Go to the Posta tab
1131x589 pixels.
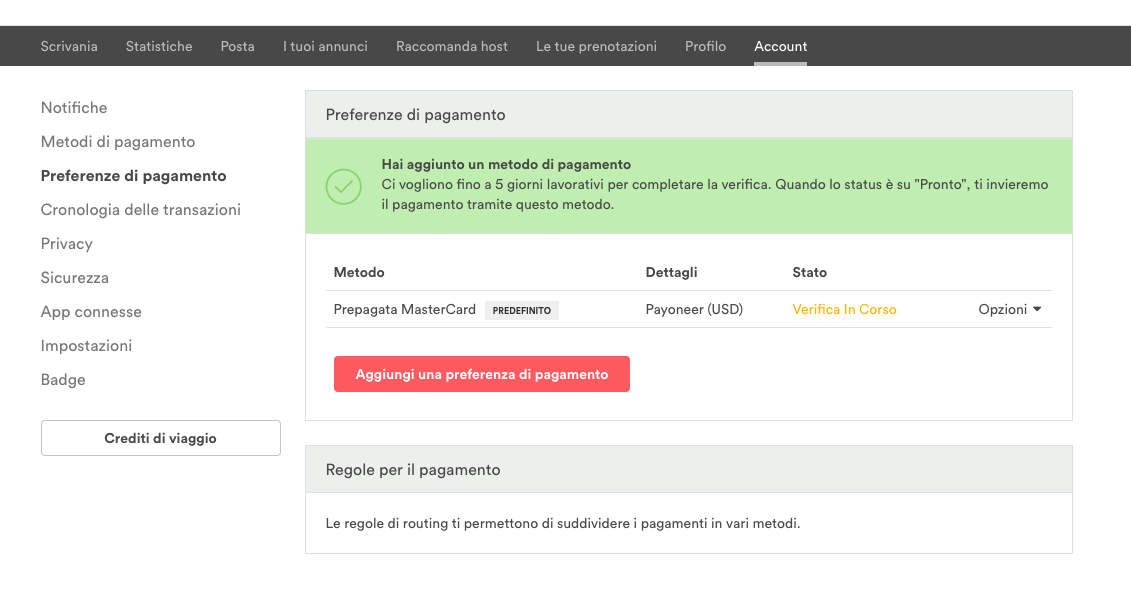click(x=237, y=46)
